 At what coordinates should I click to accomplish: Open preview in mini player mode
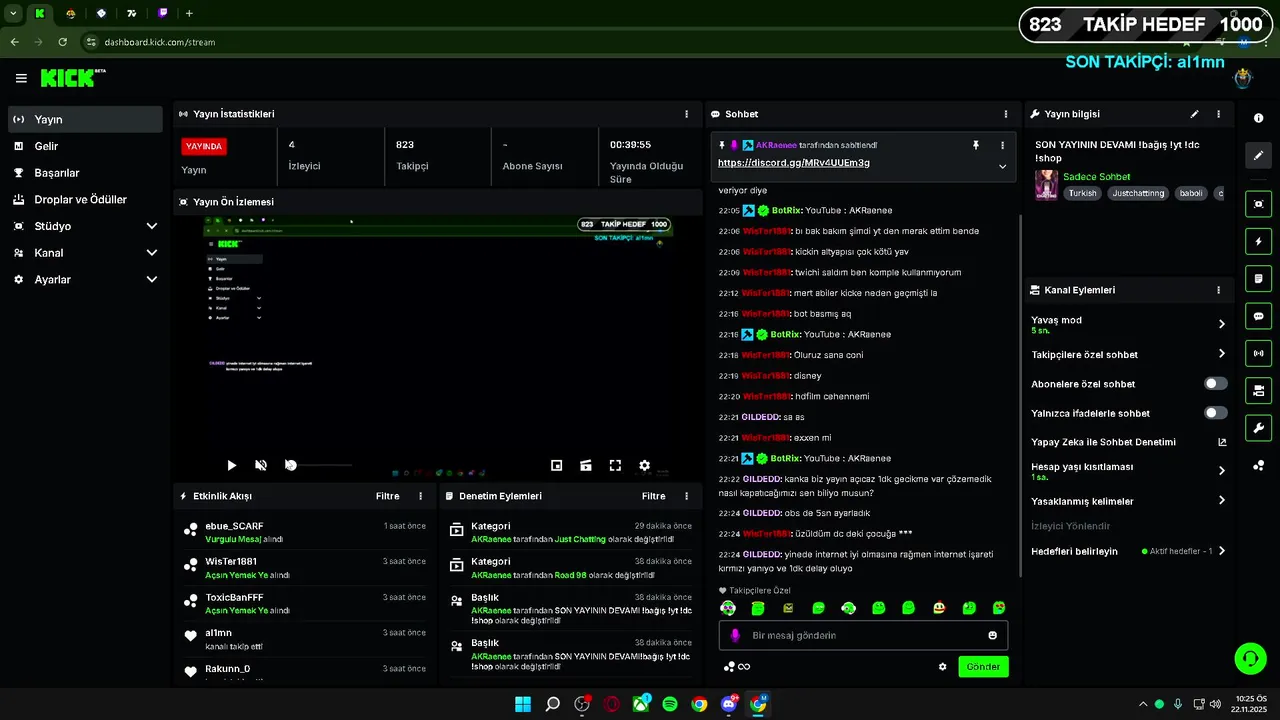(x=557, y=465)
